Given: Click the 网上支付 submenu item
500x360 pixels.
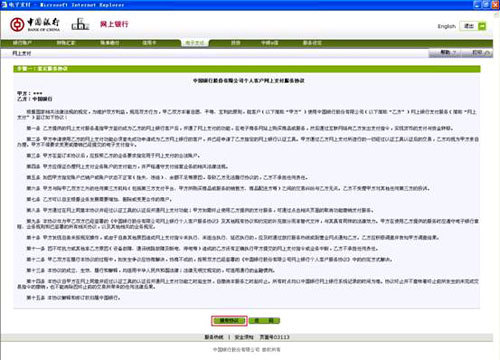Looking at the screenshot, I should point(22,53).
